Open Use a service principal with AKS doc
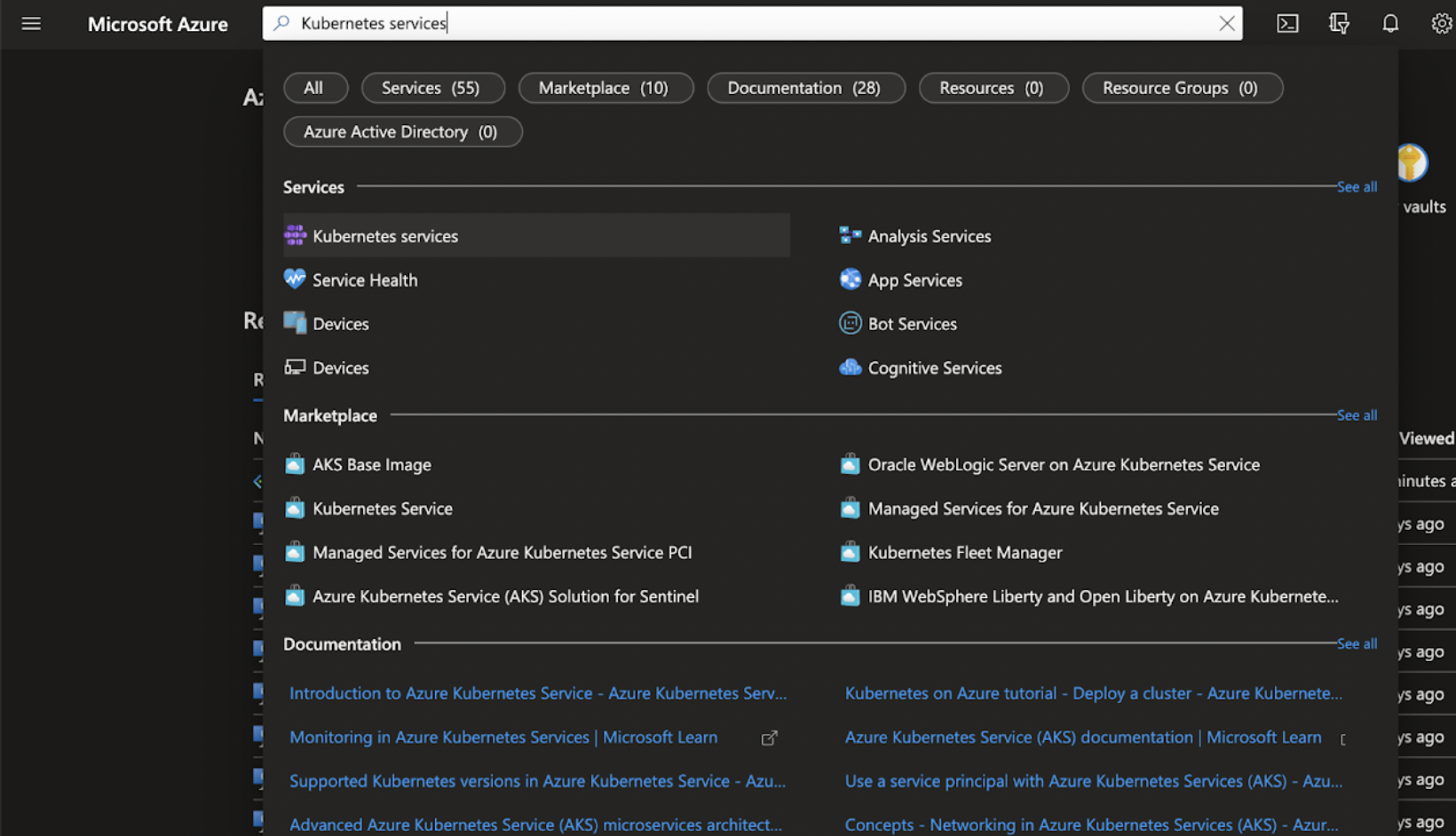The height and width of the screenshot is (836, 1456). tap(1094, 781)
